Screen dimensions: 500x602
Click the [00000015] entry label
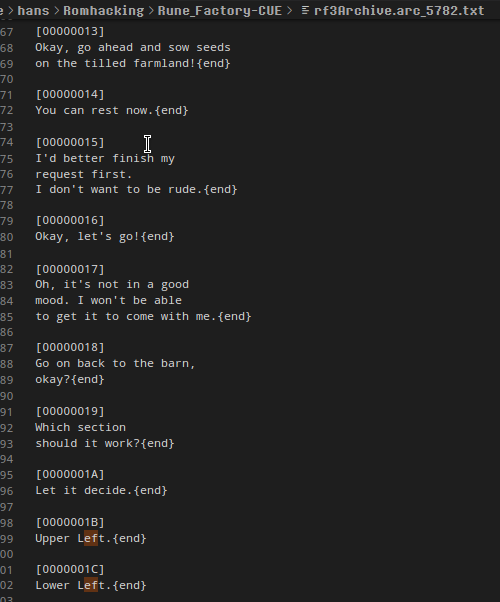point(70,142)
